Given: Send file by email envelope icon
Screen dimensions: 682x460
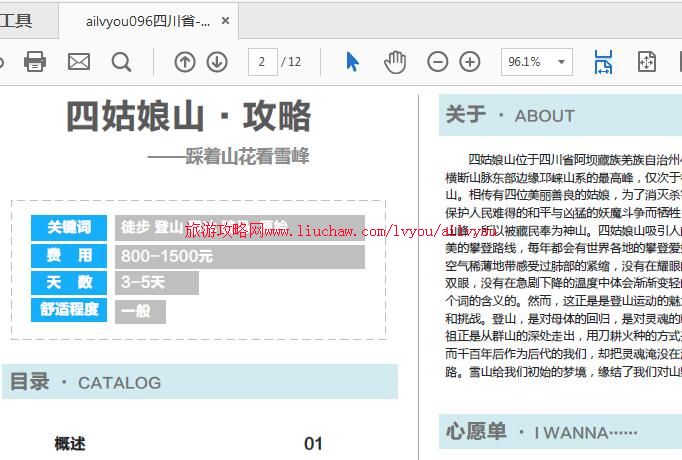Looking at the screenshot, I should [79, 62].
